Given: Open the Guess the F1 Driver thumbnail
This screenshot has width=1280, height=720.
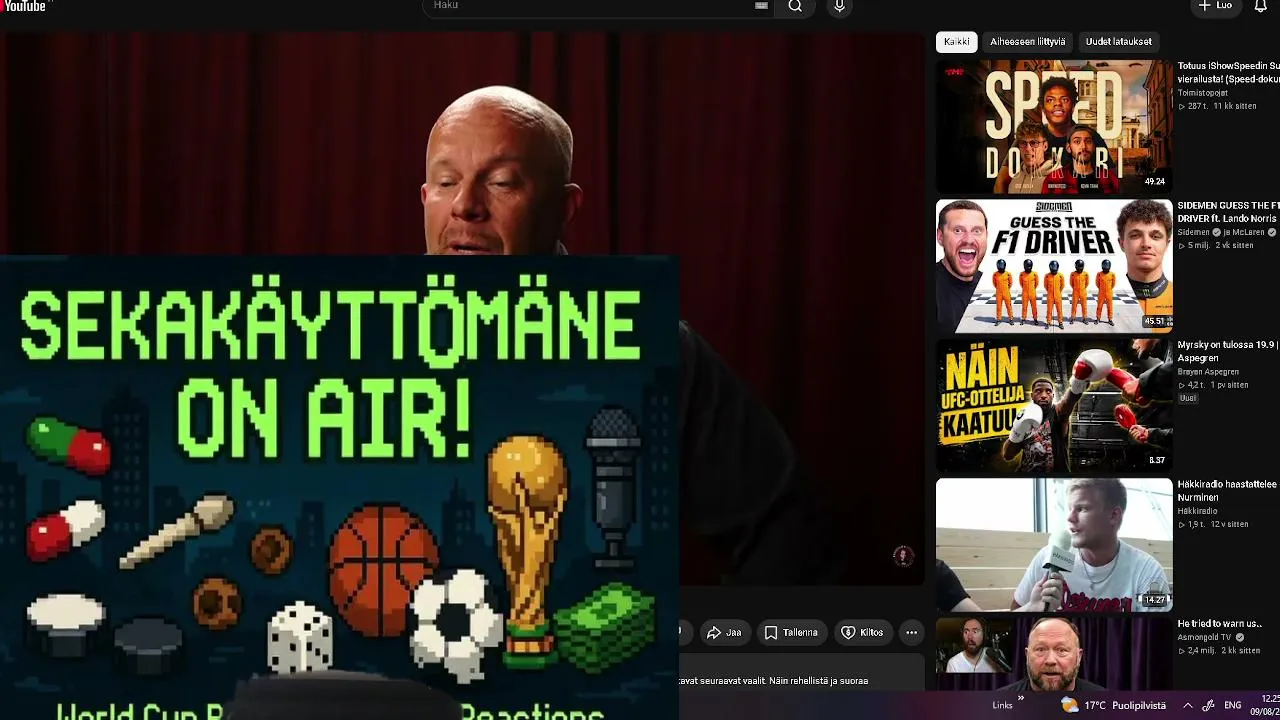Looking at the screenshot, I should [x=1054, y=266].
